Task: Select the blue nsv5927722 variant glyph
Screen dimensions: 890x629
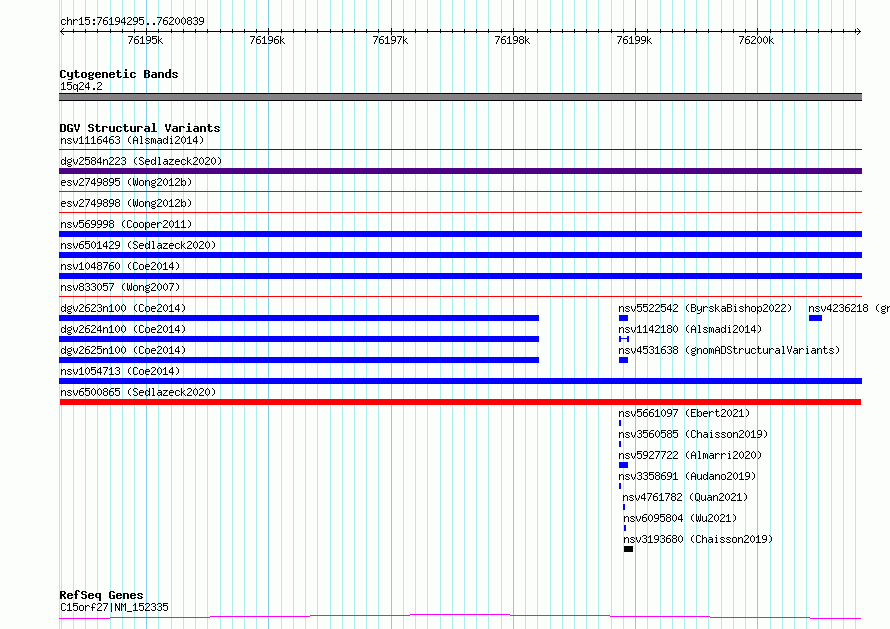Action: [623, 465]
